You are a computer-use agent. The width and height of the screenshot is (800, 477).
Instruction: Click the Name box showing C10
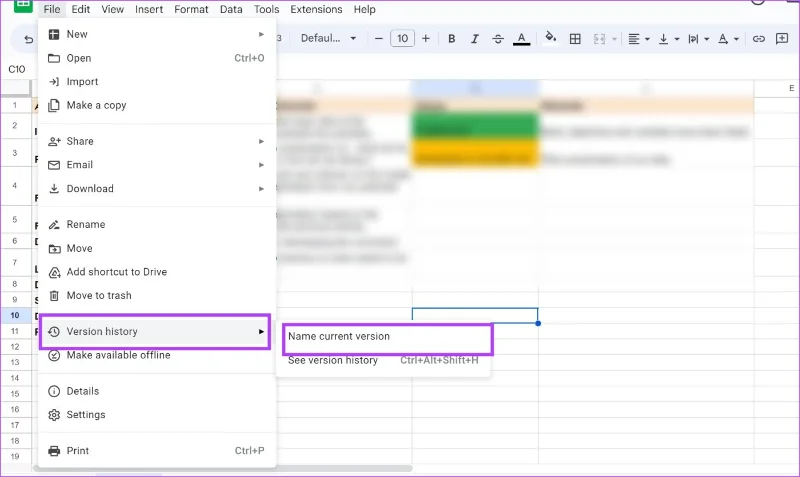point(16,69)
